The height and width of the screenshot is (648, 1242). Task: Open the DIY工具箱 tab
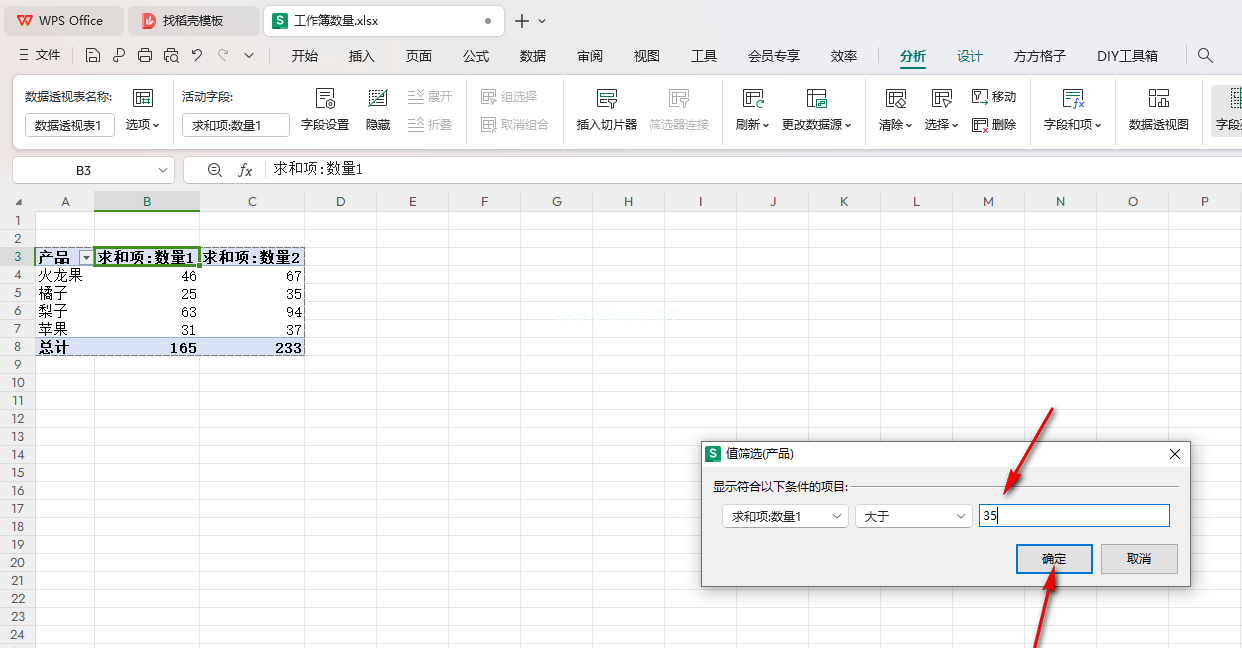[x=1127, y=56]
